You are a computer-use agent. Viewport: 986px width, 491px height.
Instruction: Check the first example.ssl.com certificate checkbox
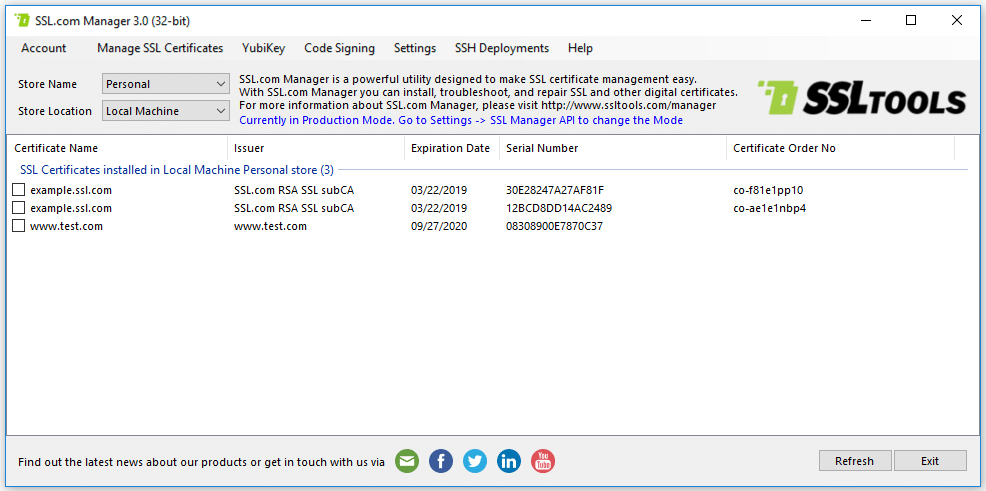pos(18,190)
